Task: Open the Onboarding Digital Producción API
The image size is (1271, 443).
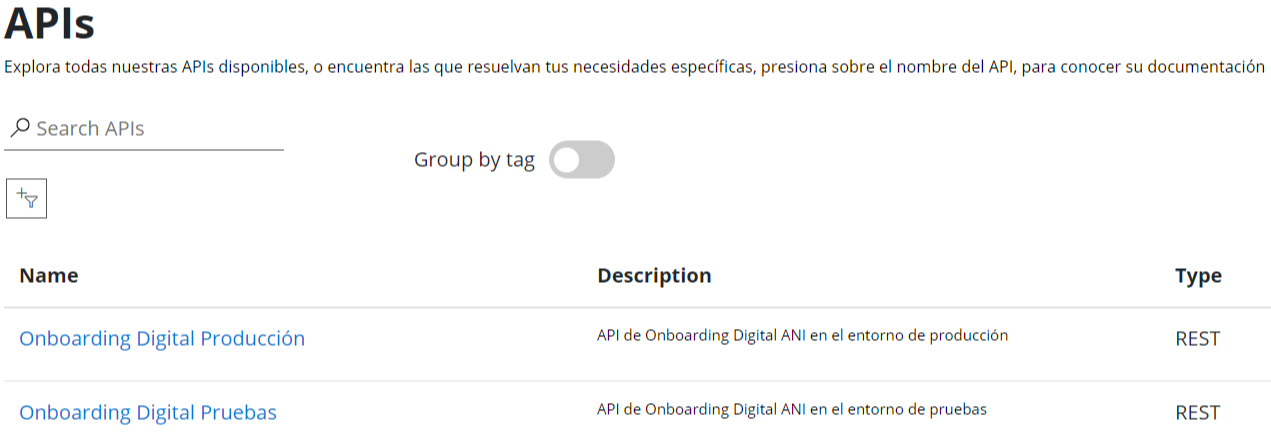Action: (x=162, y=338)
